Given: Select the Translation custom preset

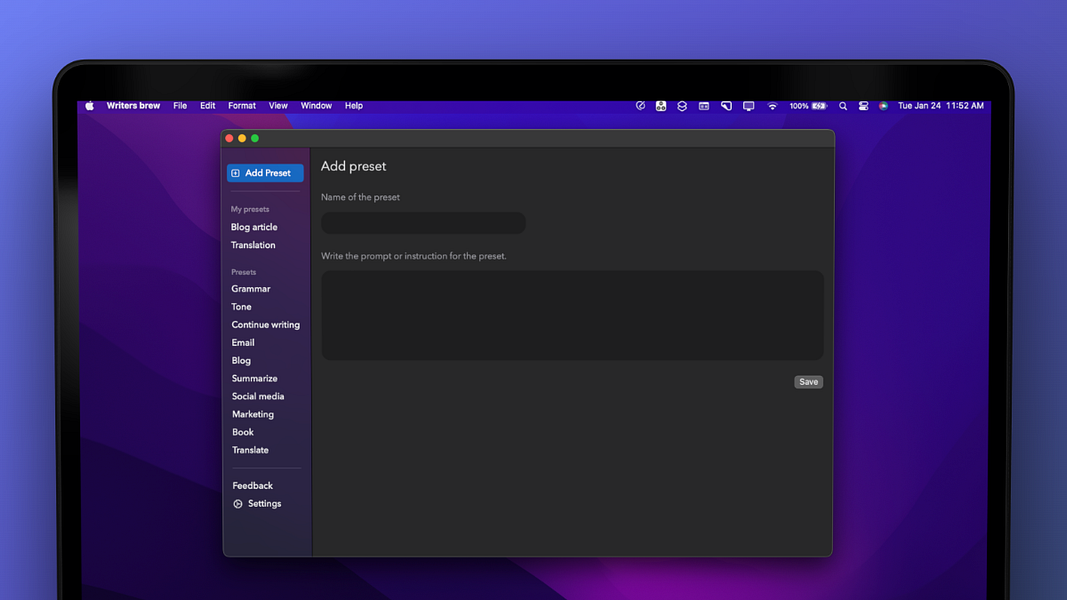Looking at the screenshot, I should 253,245.
